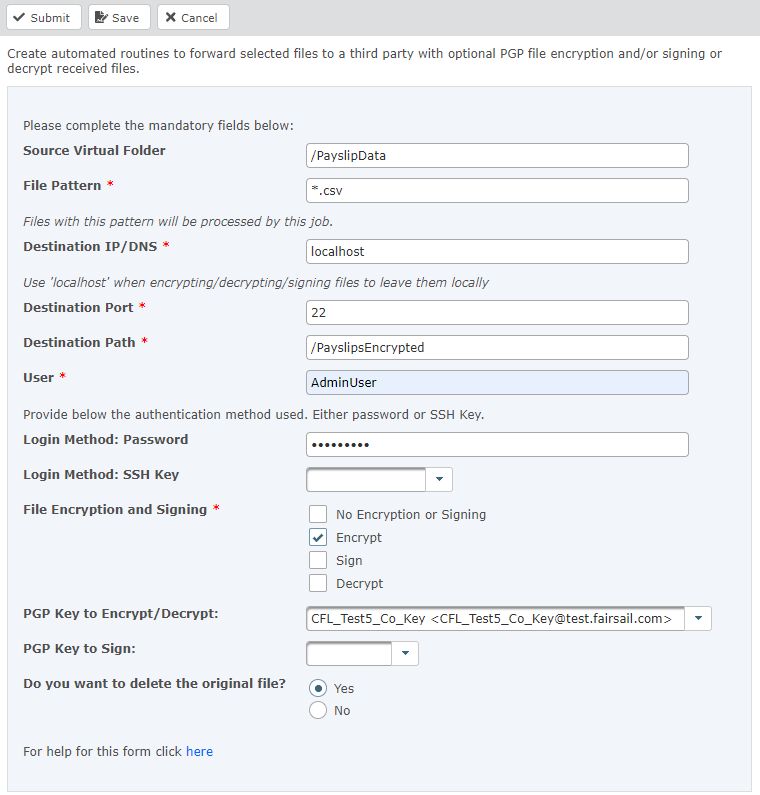The image size is (760, 795).
Task: Open PGP Key to Sign dropdown
Action: point(406,654)
